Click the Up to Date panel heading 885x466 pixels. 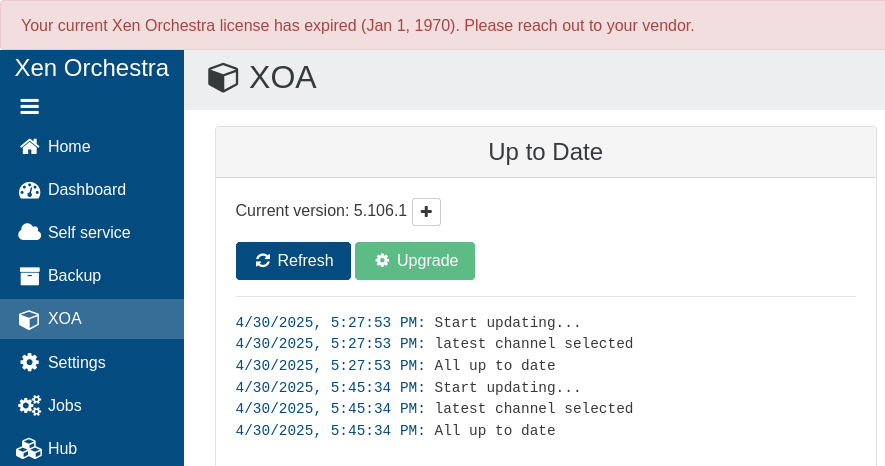545,152
